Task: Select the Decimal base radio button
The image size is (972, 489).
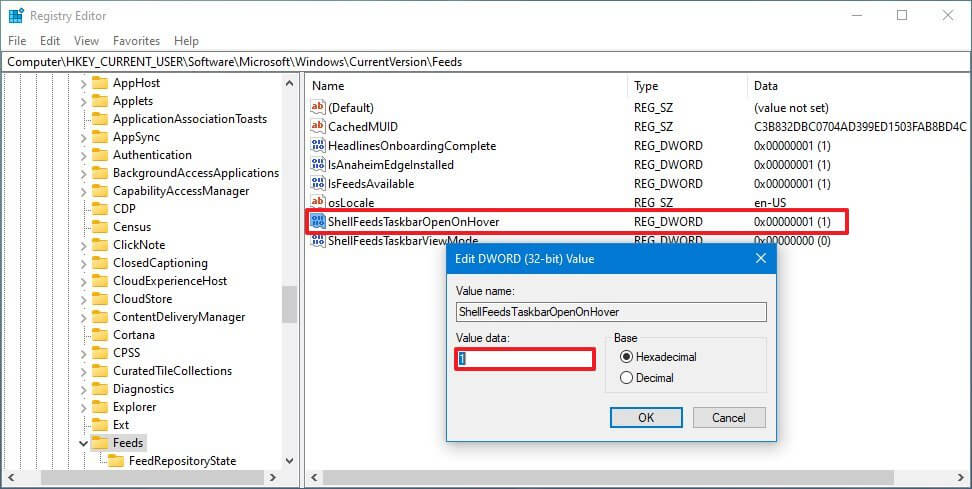Action: pyautogui.click(x=626, y=377)
